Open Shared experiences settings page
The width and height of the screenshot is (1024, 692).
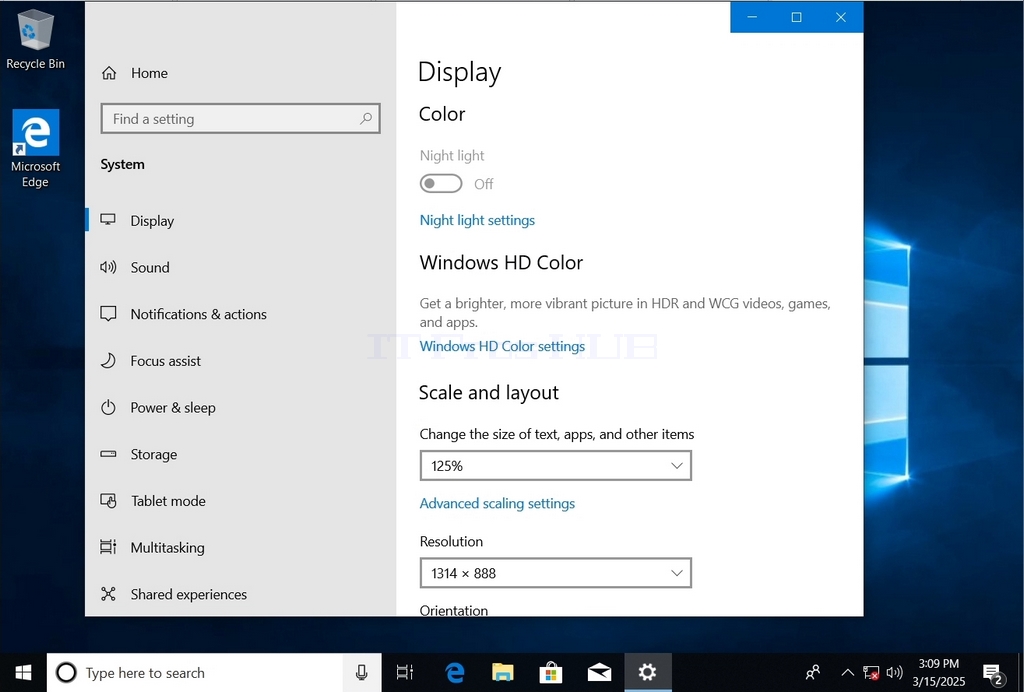[x=189, y=594]
